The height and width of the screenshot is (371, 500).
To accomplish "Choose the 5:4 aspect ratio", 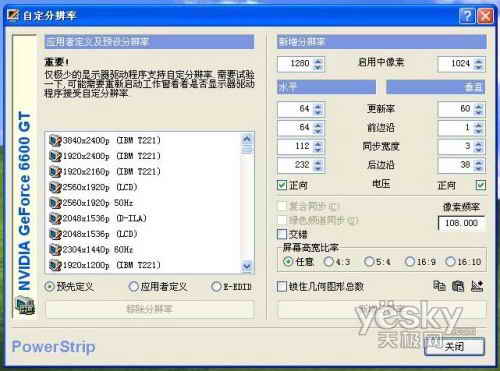I will (369, 262).
